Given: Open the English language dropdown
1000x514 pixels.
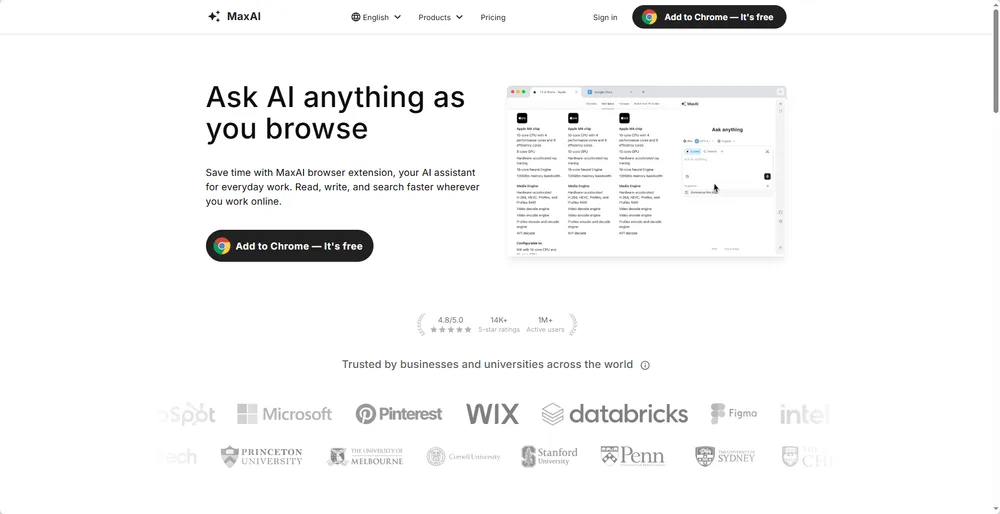Looking at the screenshot, I should pos(376,17).
